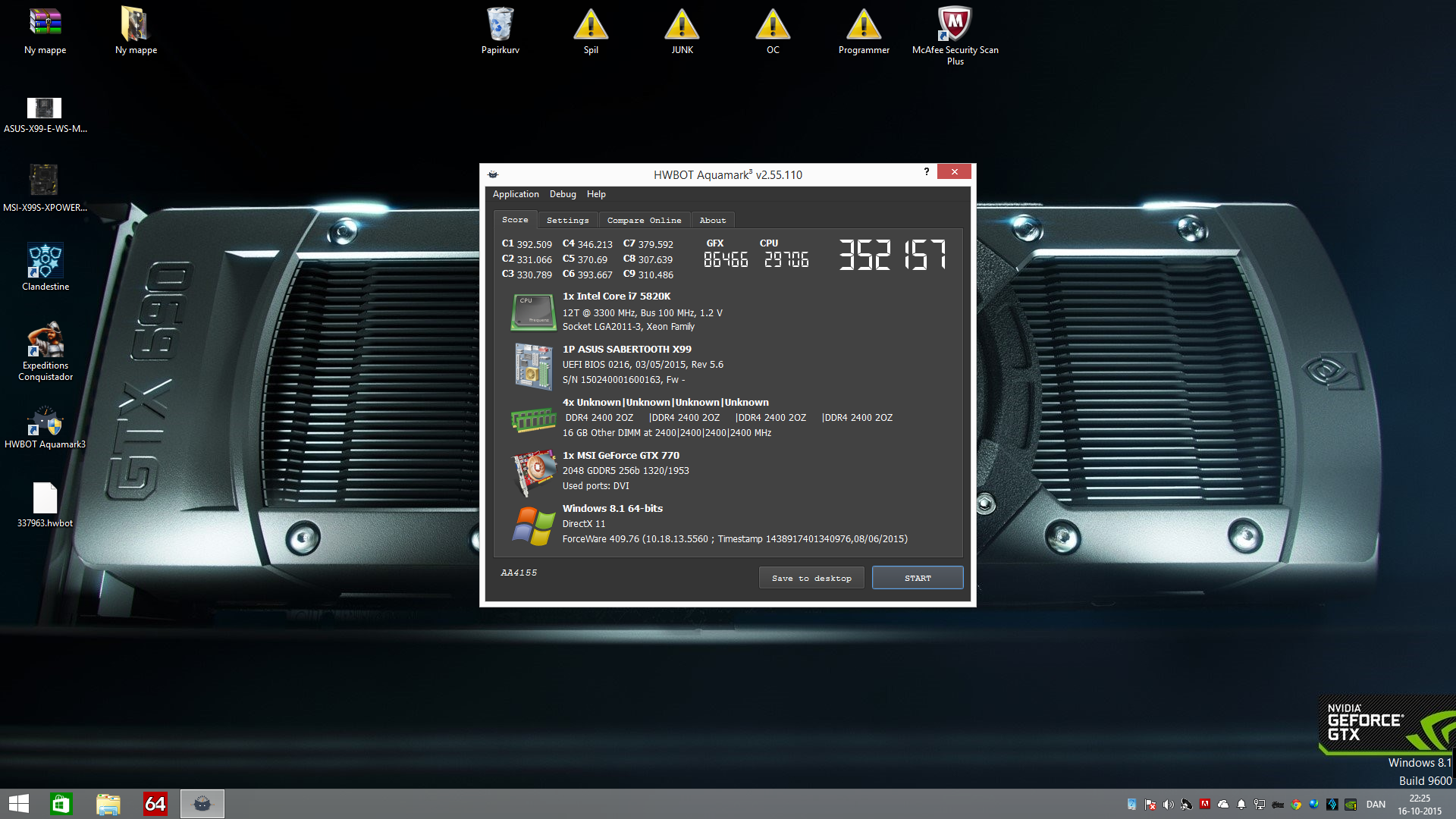
Task: Click the ForceWare 409.76 driver line
Action: pyautogui.click(x=735, y=539)
